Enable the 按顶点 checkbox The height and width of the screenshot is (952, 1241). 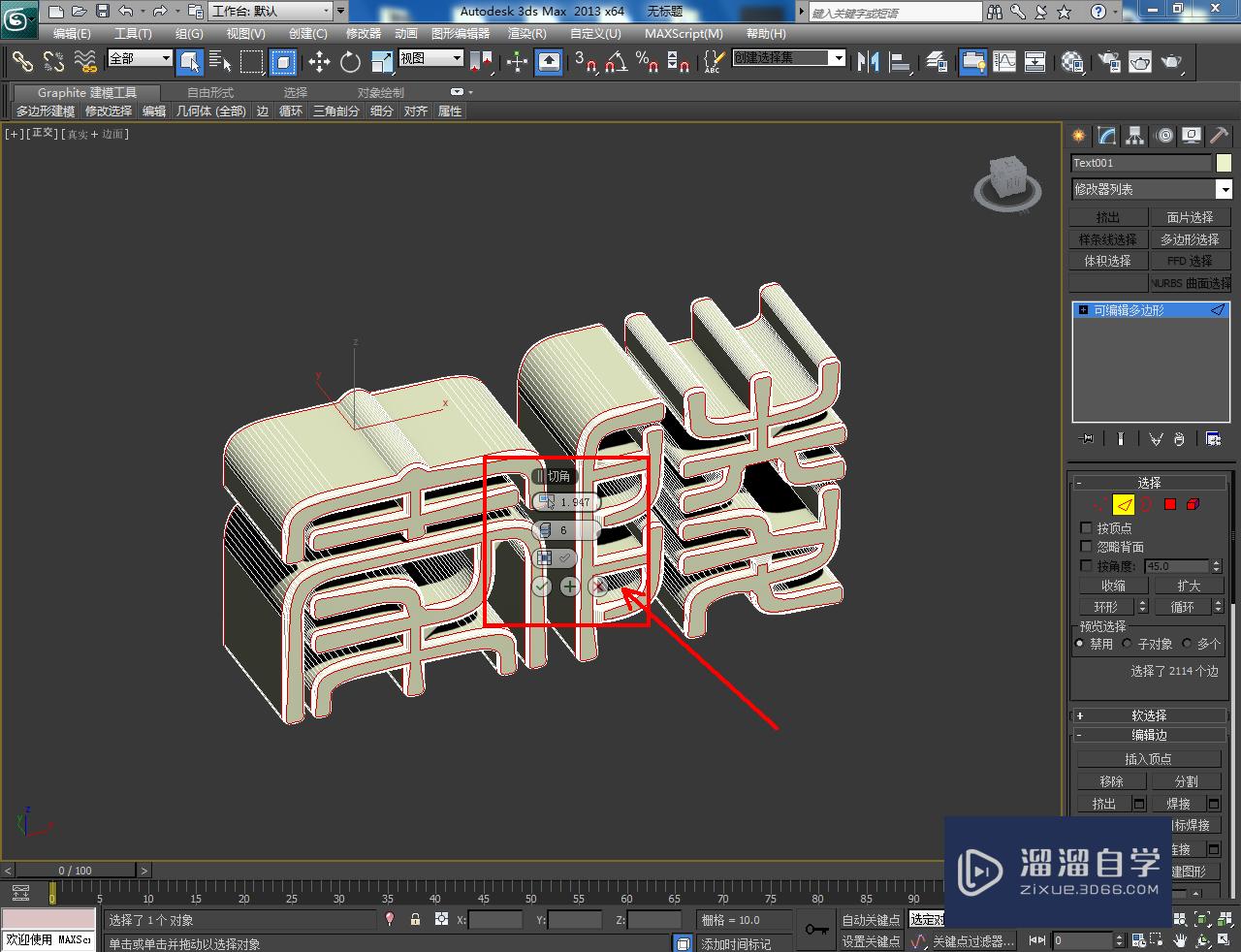pyautogui.click(x=1086, y=528)
